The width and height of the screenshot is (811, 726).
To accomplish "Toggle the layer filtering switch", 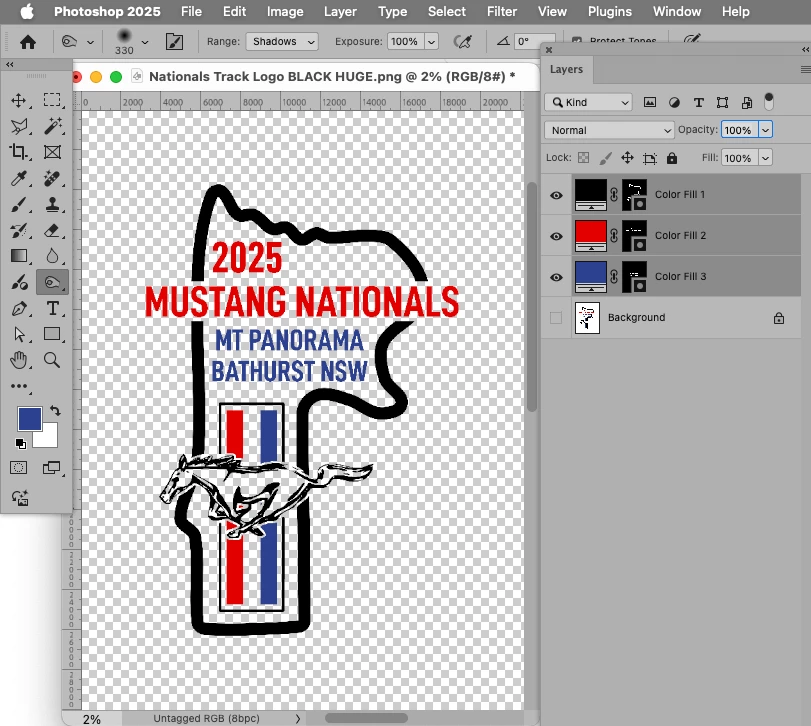I will click(x=769, y=102).
